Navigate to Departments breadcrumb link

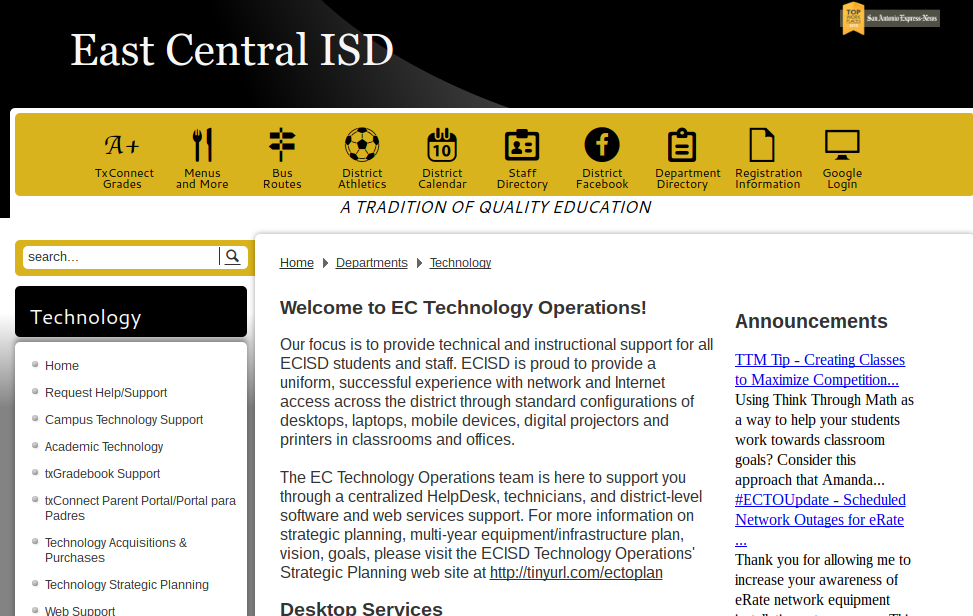pyautogui.click(x=371, y=263)
